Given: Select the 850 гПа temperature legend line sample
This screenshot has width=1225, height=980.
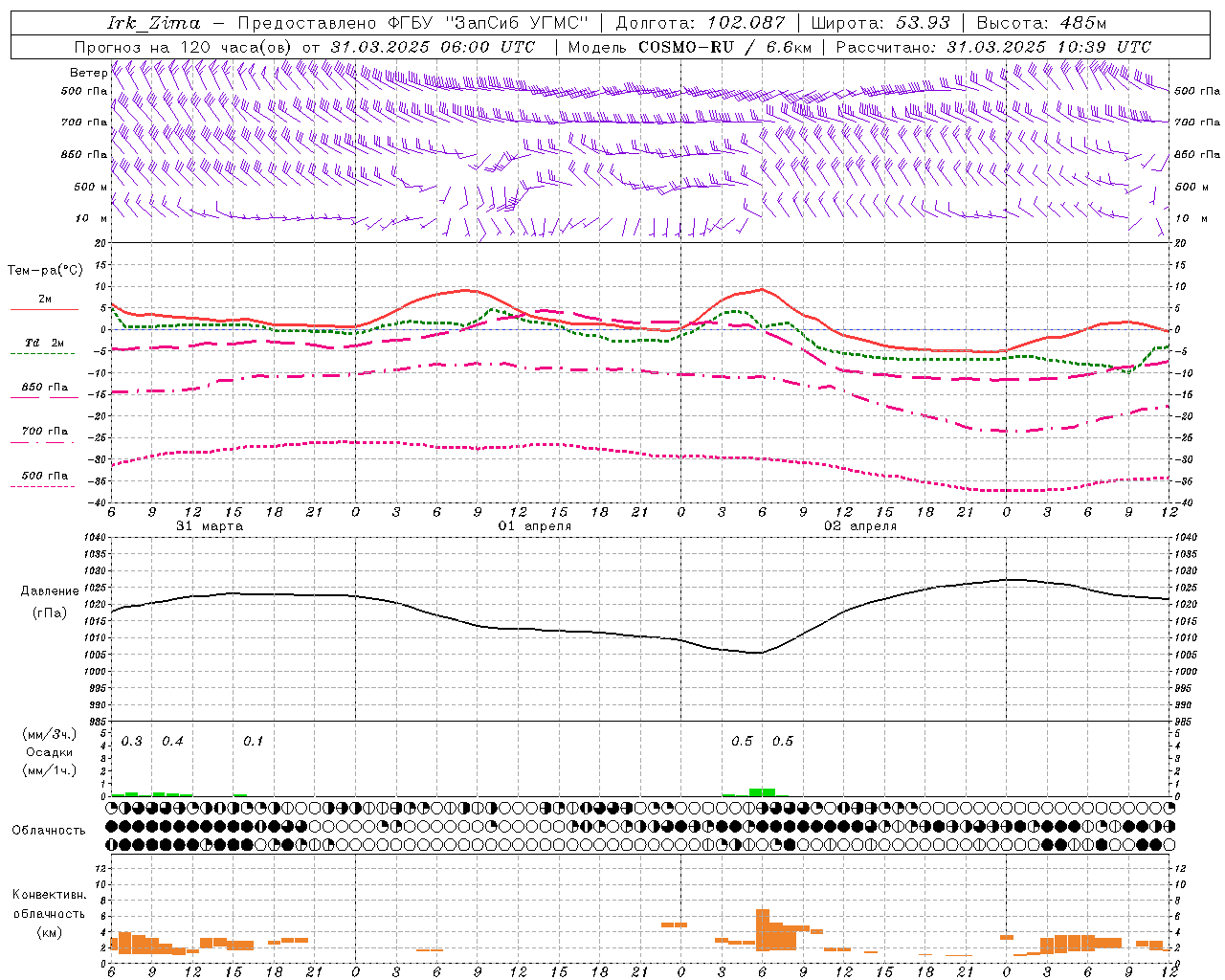Looking at the screenshot, I should click(x=42, y=397).
